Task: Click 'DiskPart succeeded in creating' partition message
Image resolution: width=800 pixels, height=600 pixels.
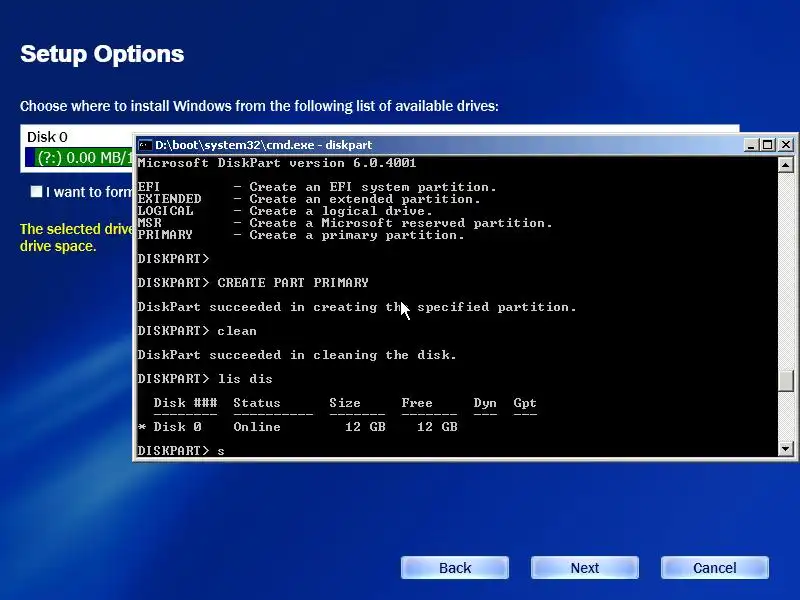Action: click(357, 307)
